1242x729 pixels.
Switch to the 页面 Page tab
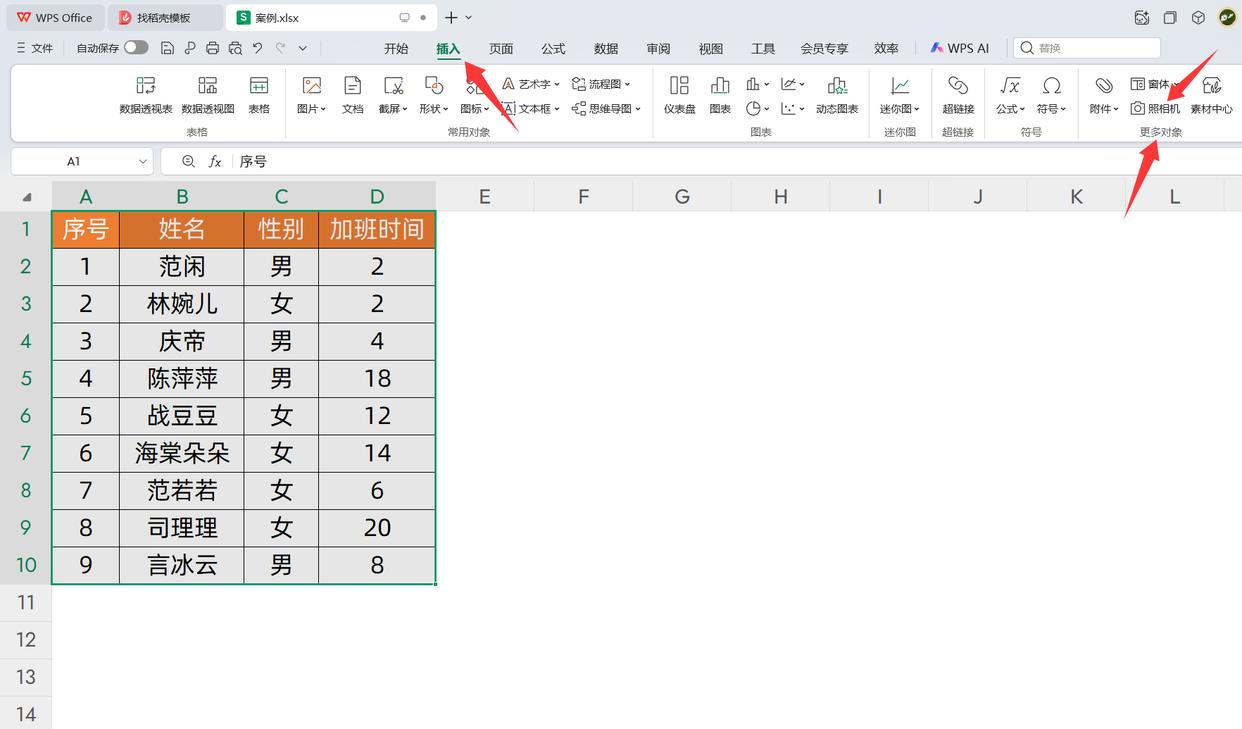click(x=501, y=48)
